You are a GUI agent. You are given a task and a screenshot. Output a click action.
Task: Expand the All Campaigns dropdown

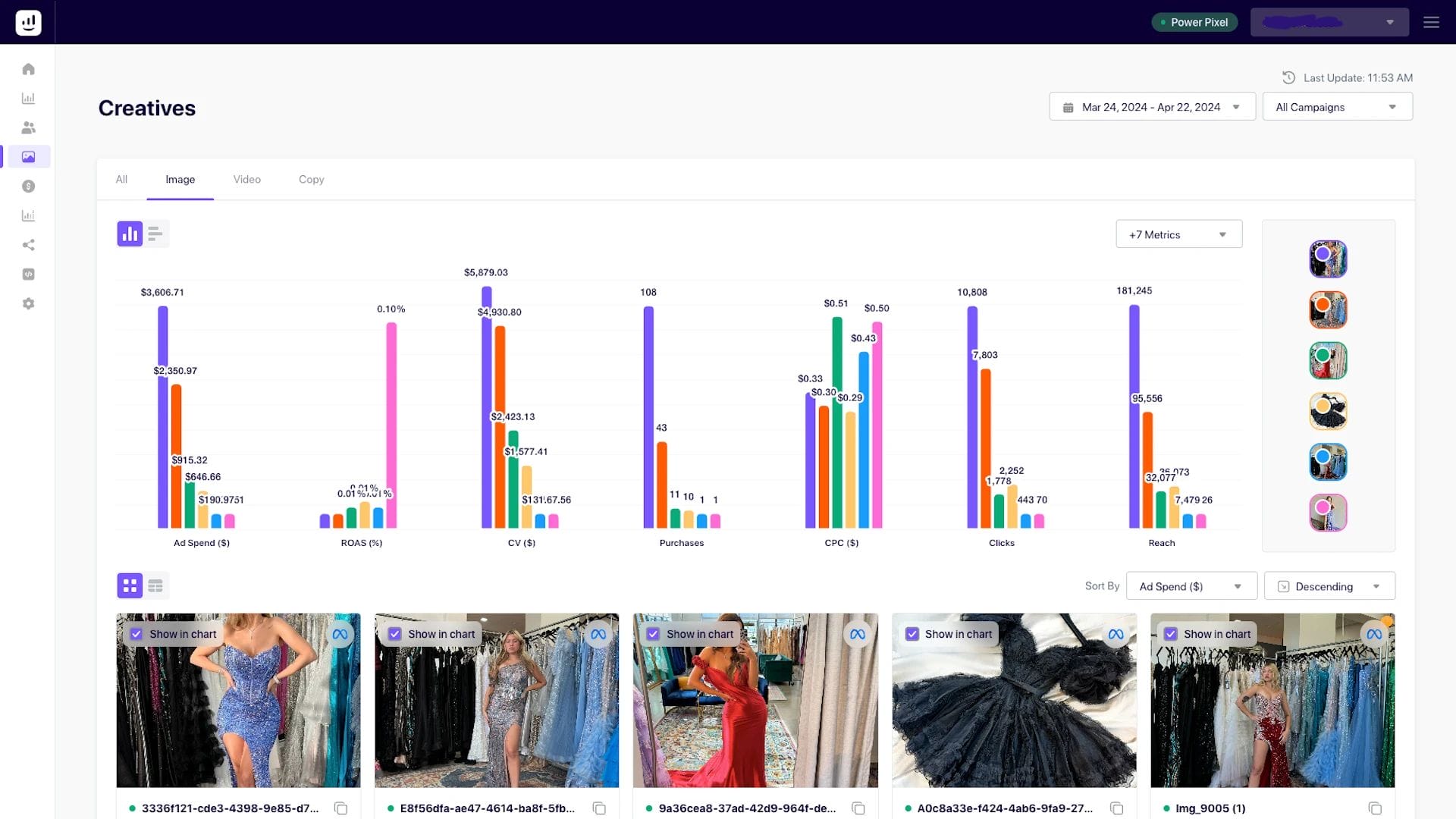(x=1336, y=107)
